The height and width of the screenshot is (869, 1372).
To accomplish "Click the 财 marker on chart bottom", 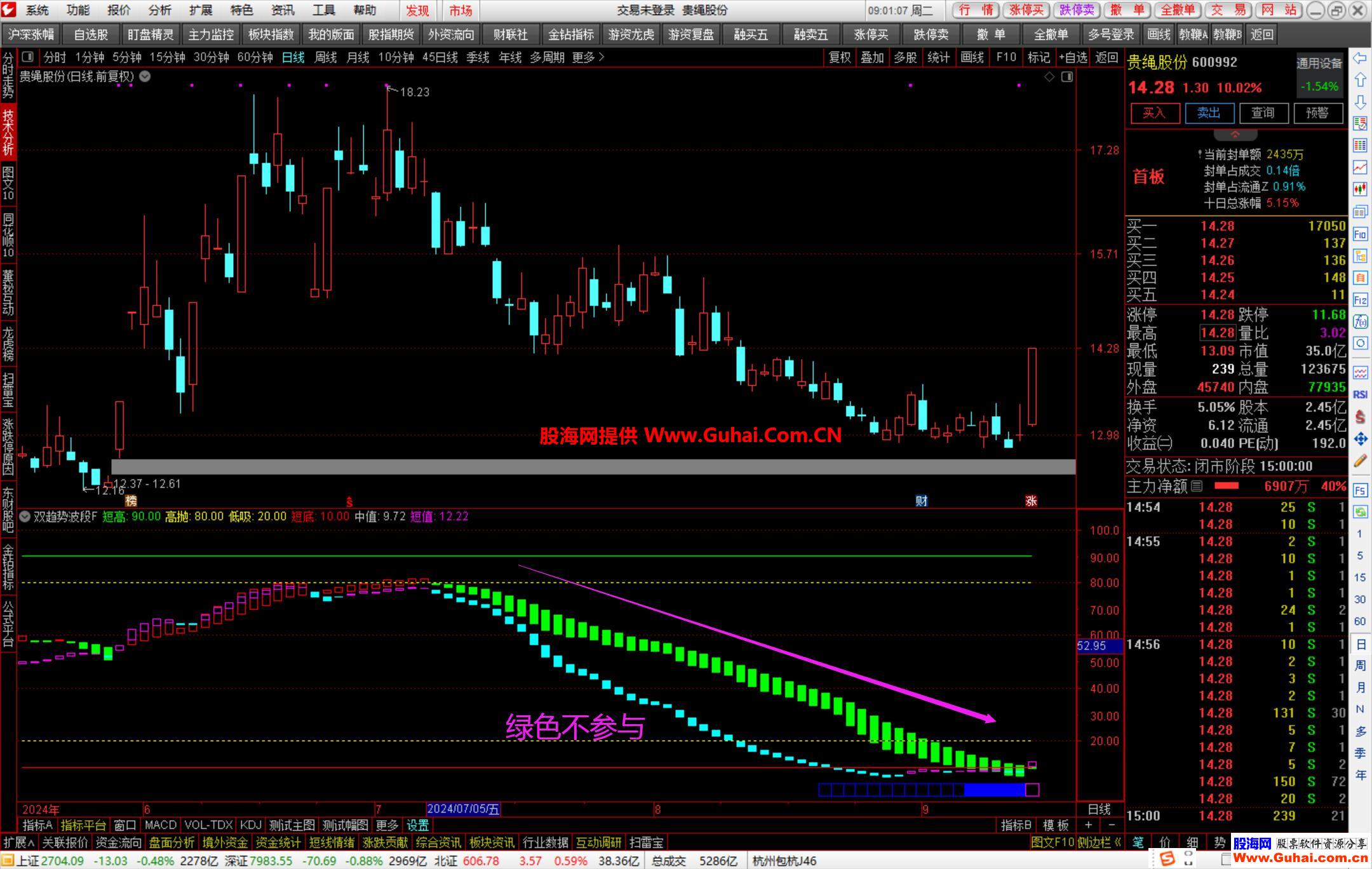I will pyautogui.click(x=922, y=501).
